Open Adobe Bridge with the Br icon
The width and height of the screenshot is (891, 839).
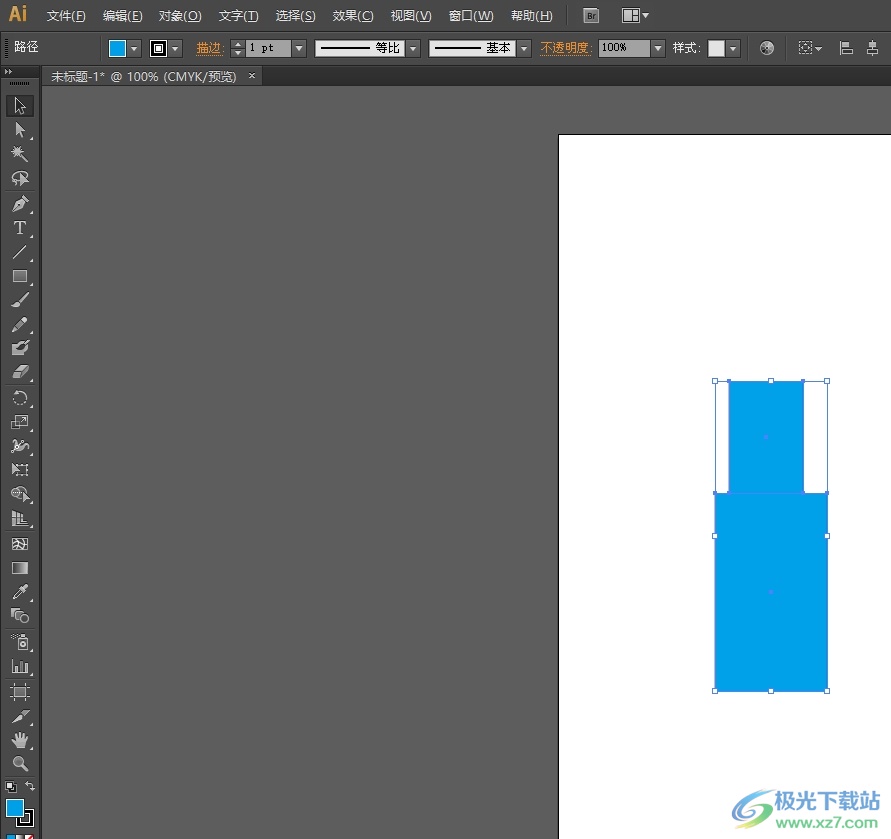[x=591, y=16]
